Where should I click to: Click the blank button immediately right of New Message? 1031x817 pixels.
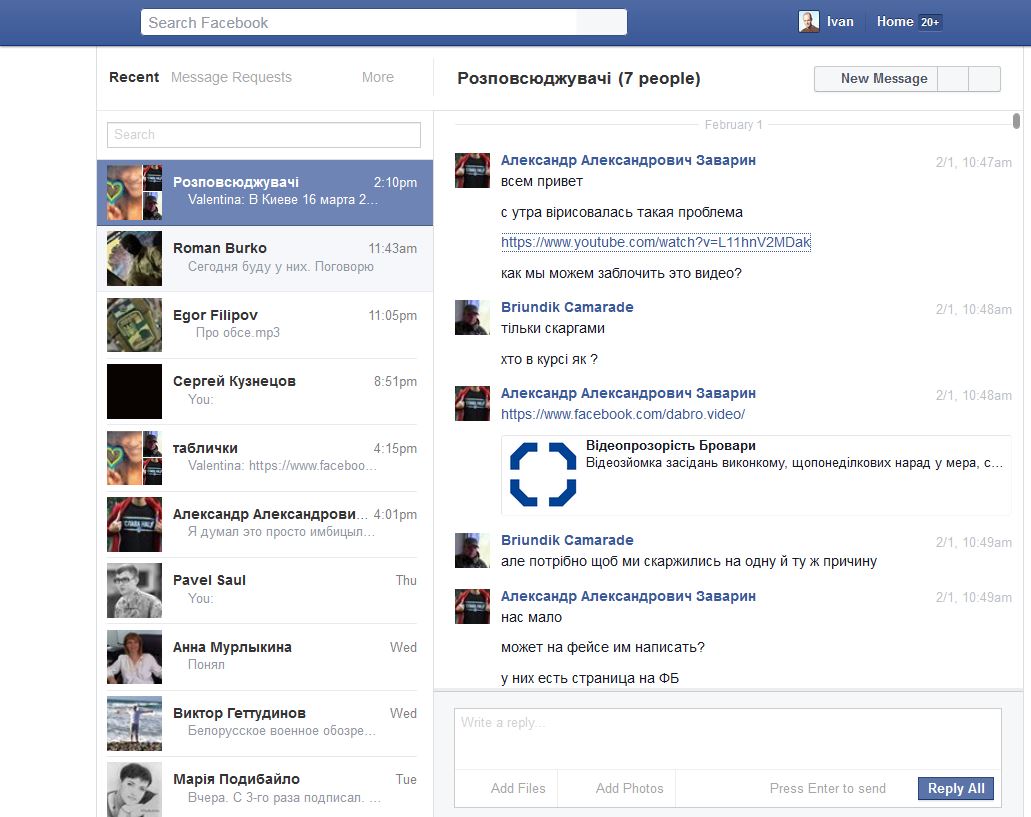(x=953, y=79)
